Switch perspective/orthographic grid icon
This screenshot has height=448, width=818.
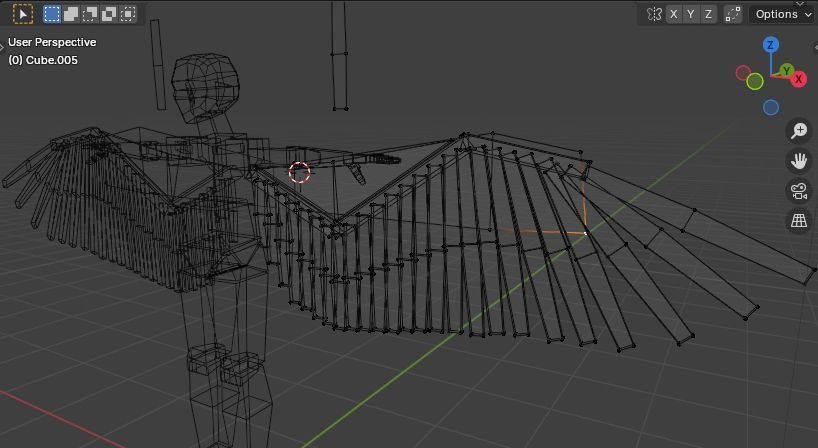(x=799, y=221)
